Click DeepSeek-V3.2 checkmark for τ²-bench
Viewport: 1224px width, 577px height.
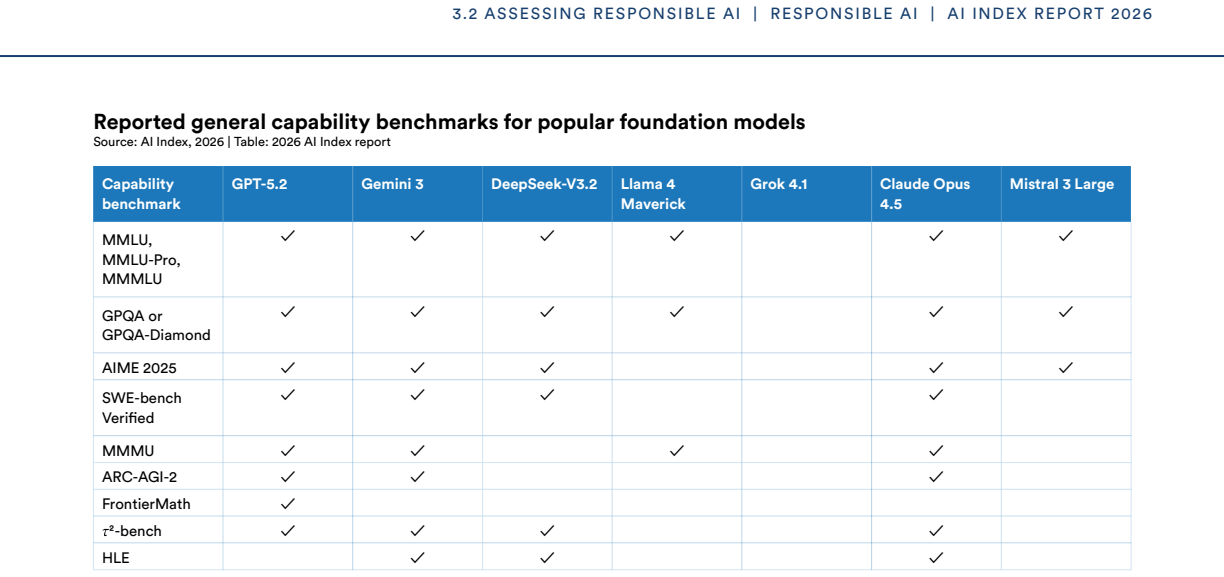pyautogui.click(x=547, y=530)
